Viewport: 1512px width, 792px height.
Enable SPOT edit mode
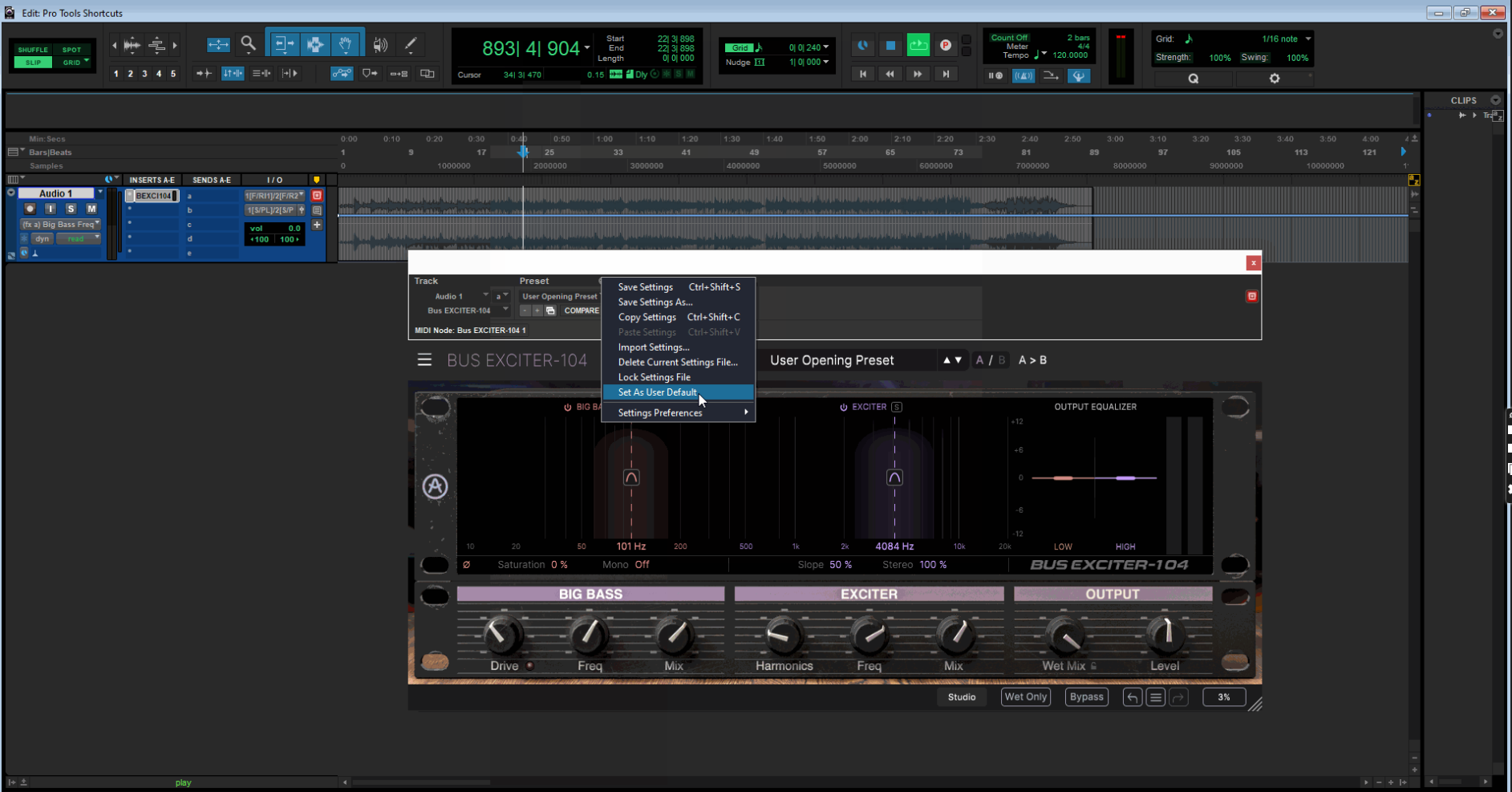[71, 50]
